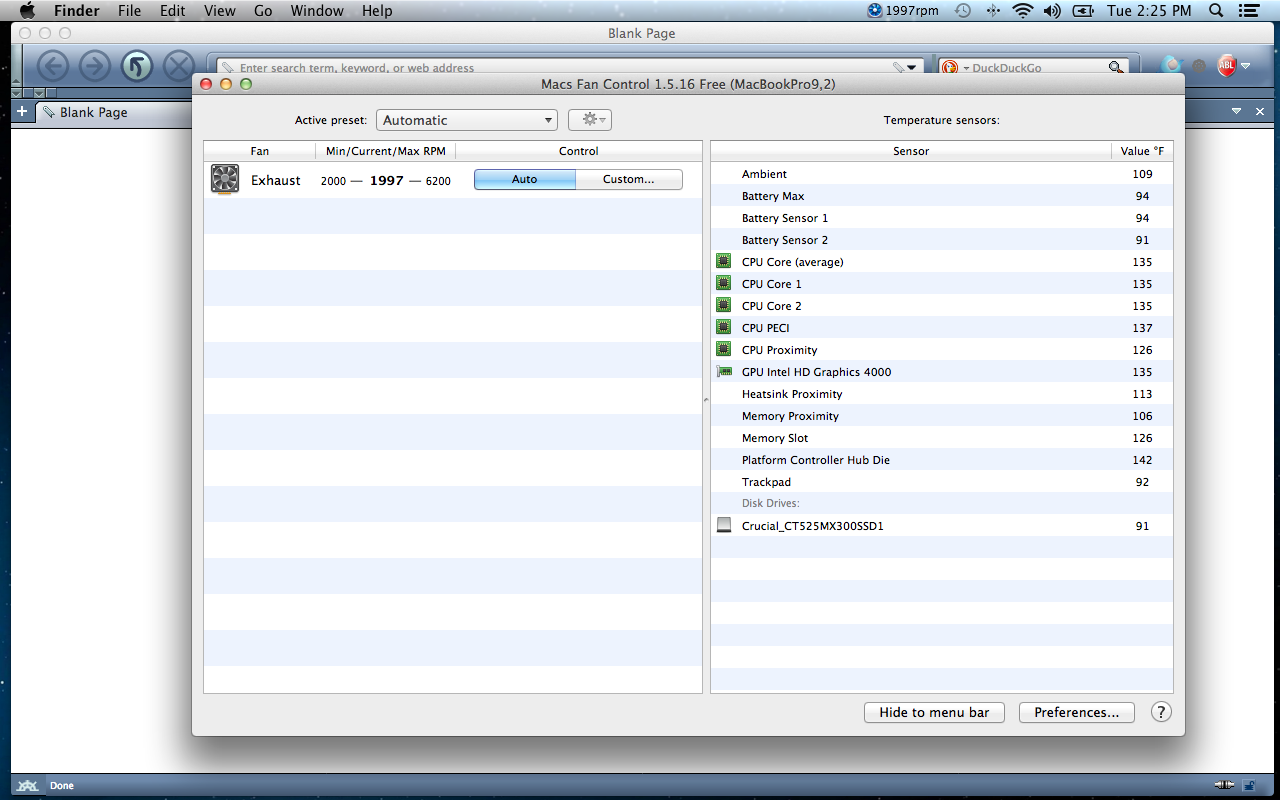The width and height of the screenshot is (1280, 800).
Task: Select the CPU PECI chip icon
Action: pos(724,327)
